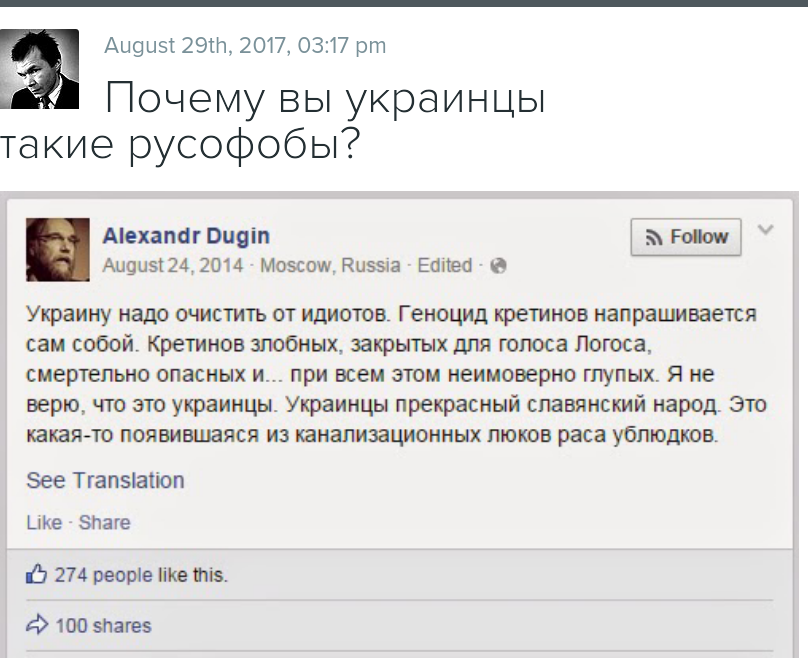808x662 pixels.
Task: Click the RSS feed icon in Follow button
Action: (655, 238)
